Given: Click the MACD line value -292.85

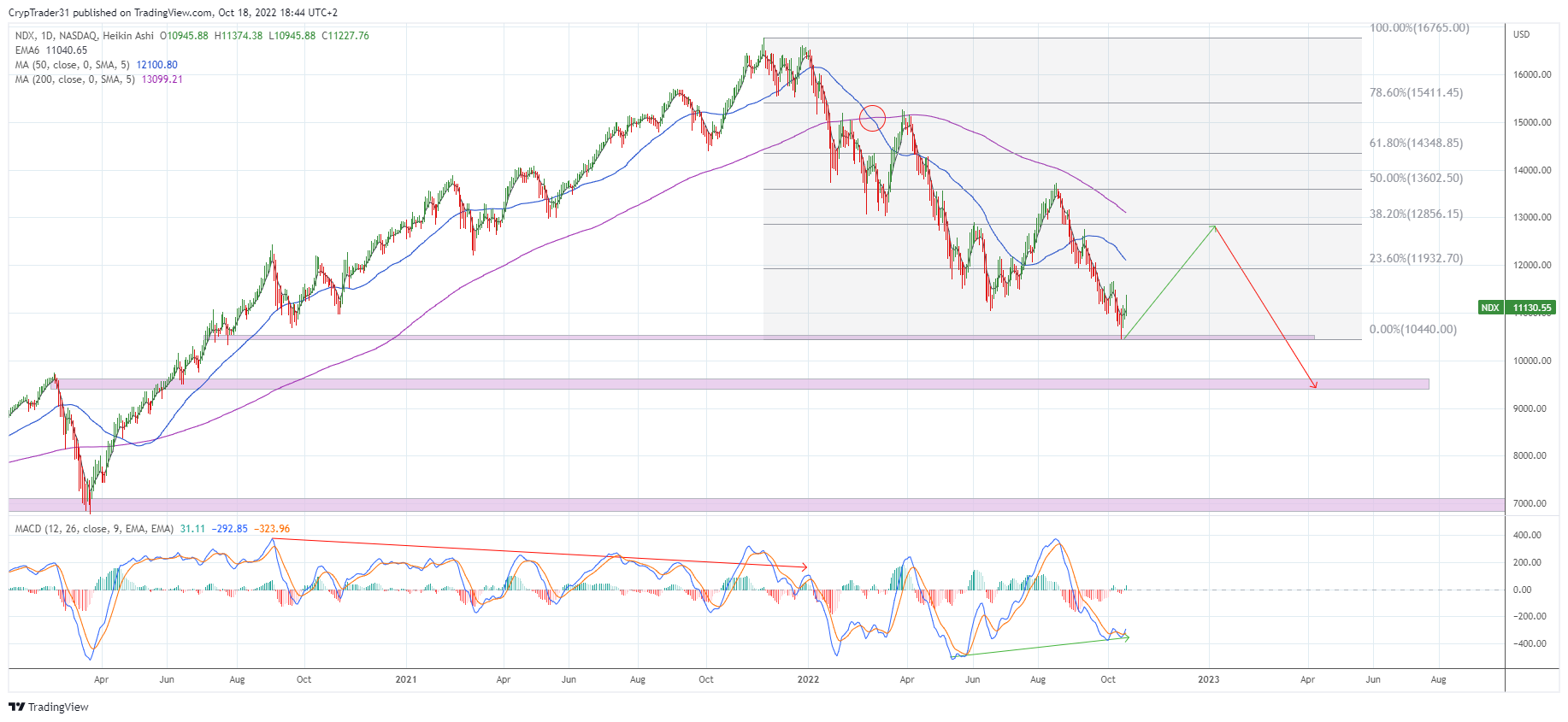Looking at the screenshot, I should [230, 529].
